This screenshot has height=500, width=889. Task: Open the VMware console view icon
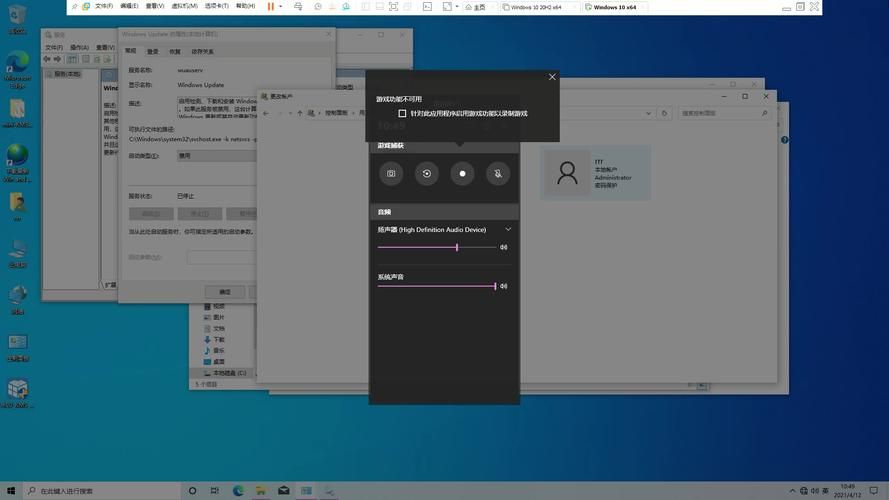(x=427, y=7)
